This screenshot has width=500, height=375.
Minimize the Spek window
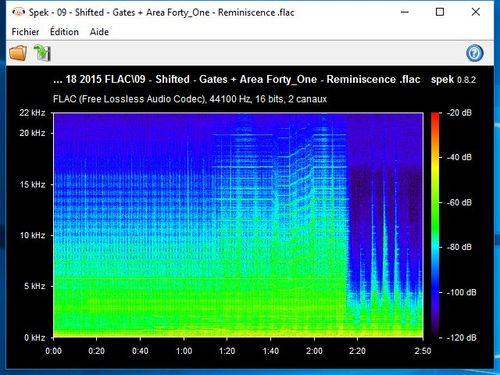[x=405, y=12]
